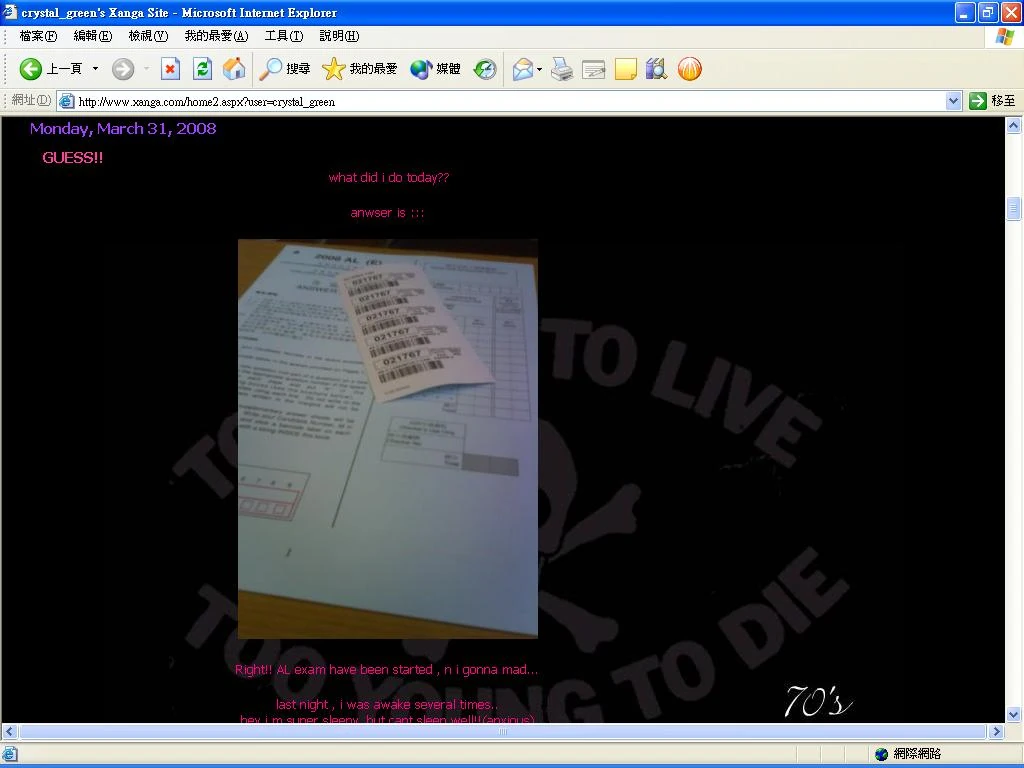The width and height of the screenshot is (1024, 768).
Task: Go to Home page icon
Action: (234, 69)
